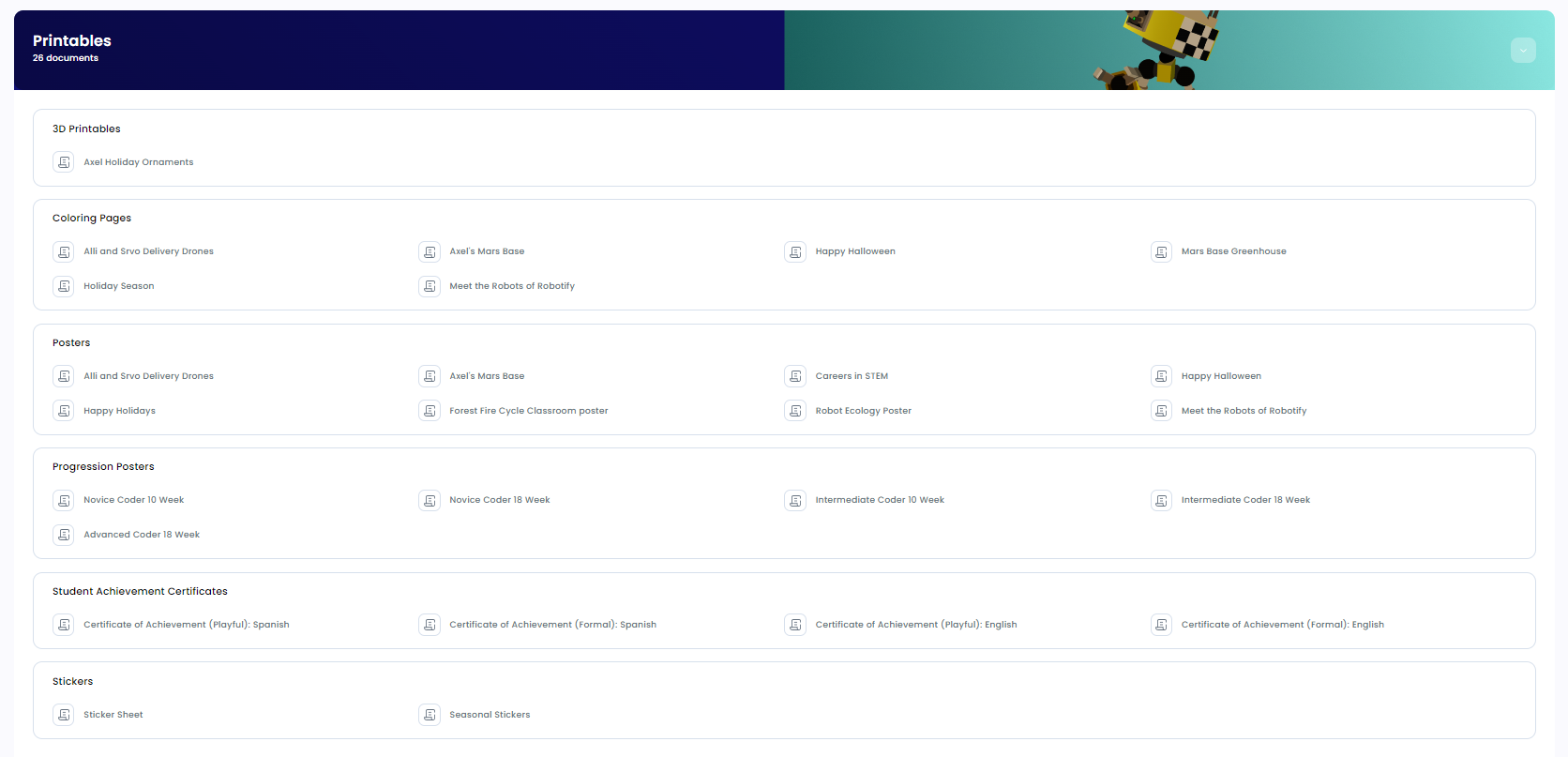Viewport: 1568px width, 757px height.
Task: Click the document icon beside Novice Coder 10 Week
Action: (64, 500)
